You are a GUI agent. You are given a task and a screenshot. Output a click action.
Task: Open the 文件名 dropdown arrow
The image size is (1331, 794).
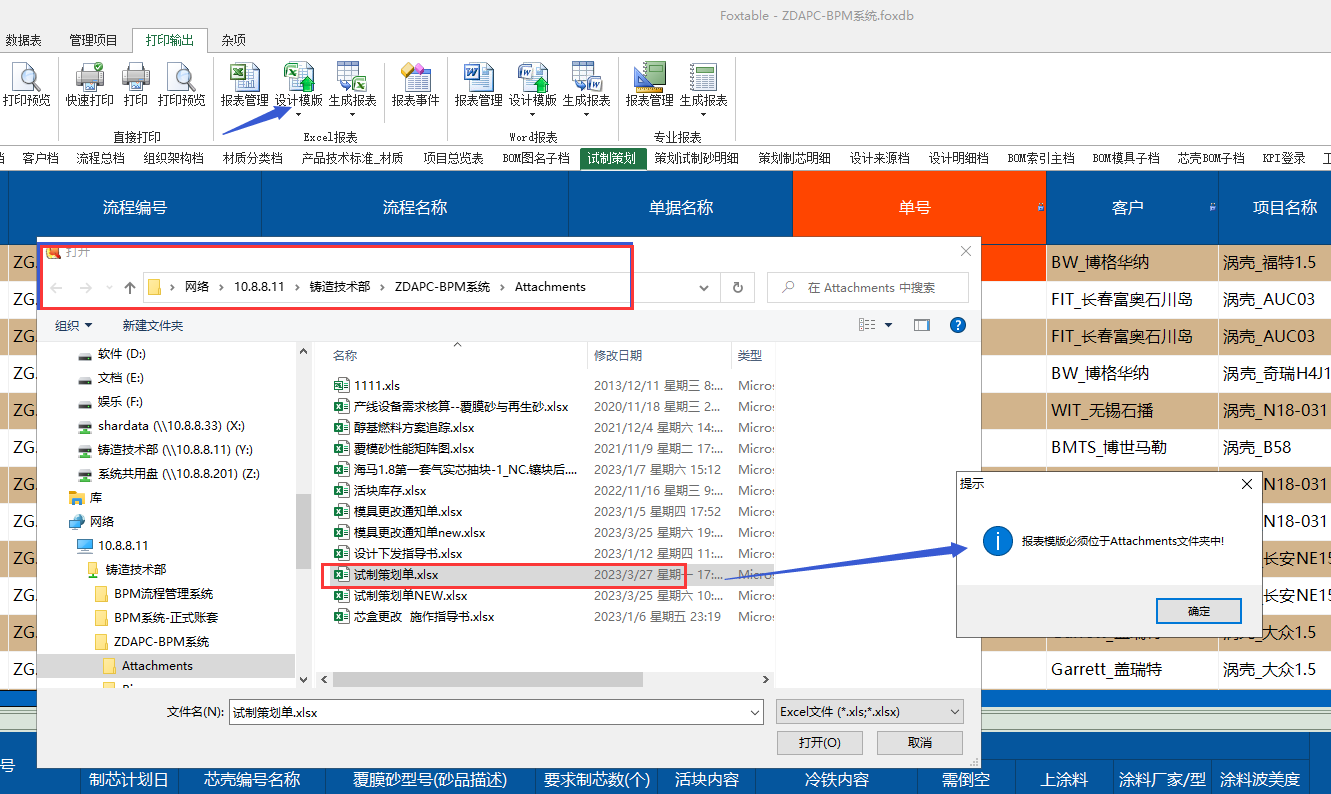755,712
